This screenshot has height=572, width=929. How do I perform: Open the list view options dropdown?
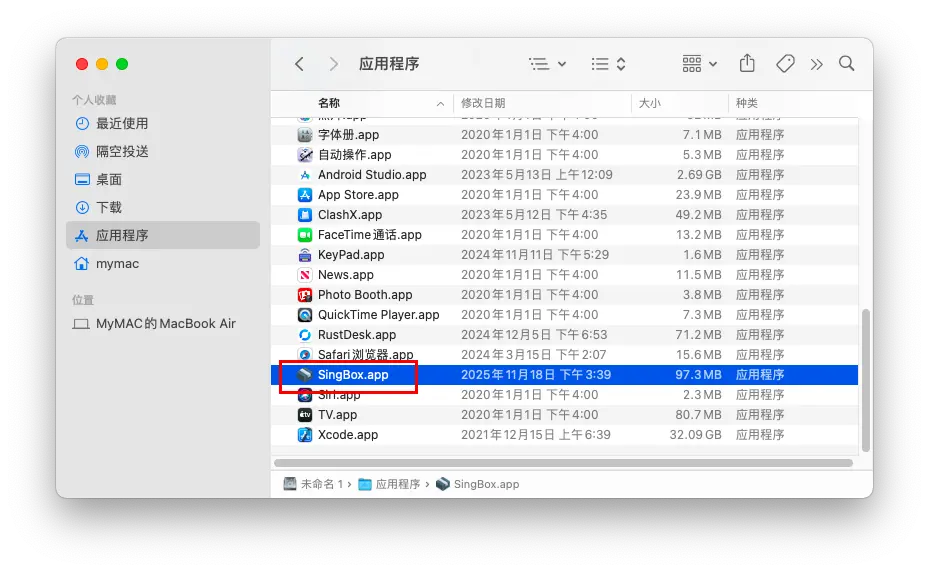pos(547,64)
